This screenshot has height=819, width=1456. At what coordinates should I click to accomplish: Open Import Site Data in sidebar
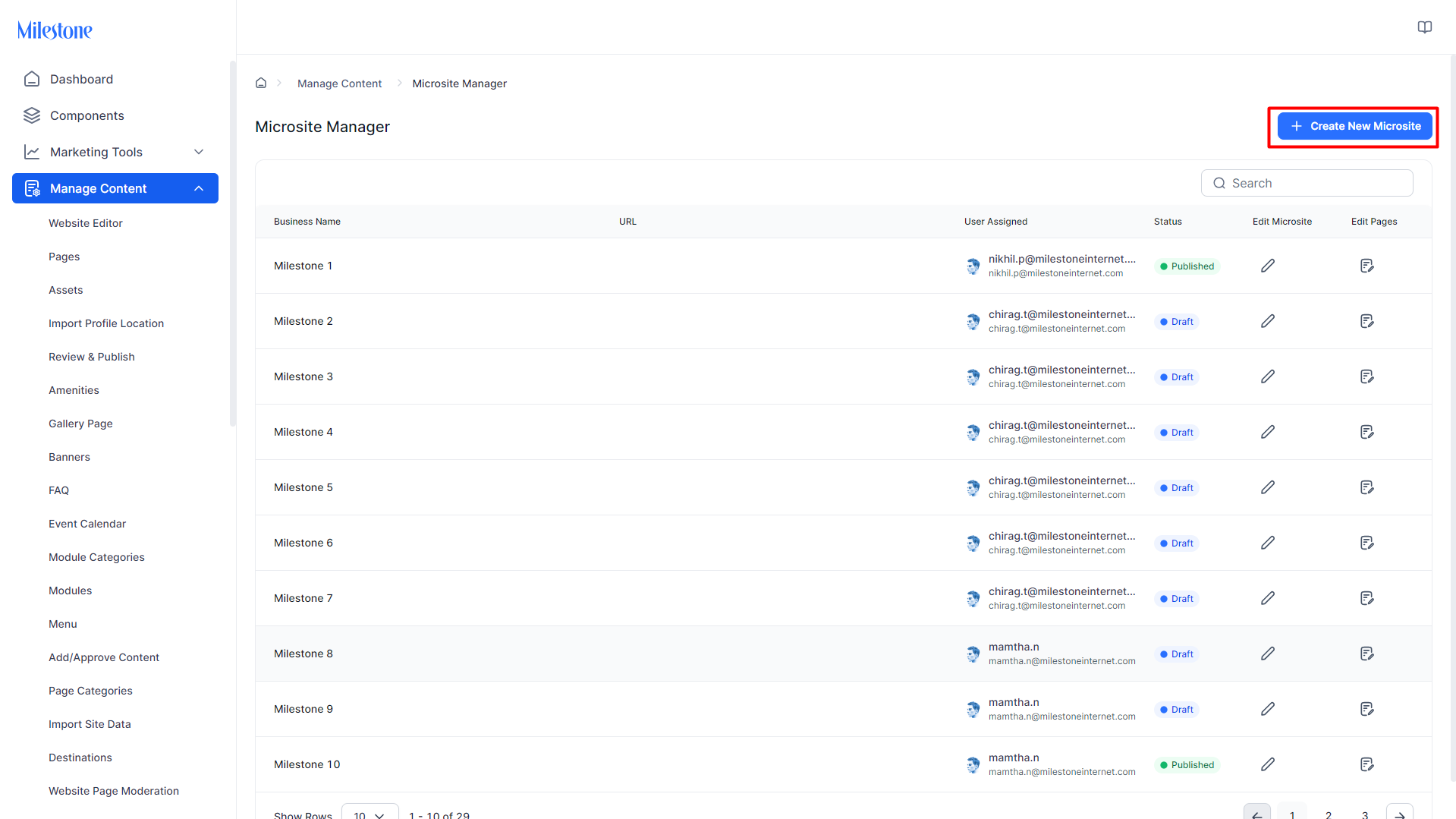[90, 724]
